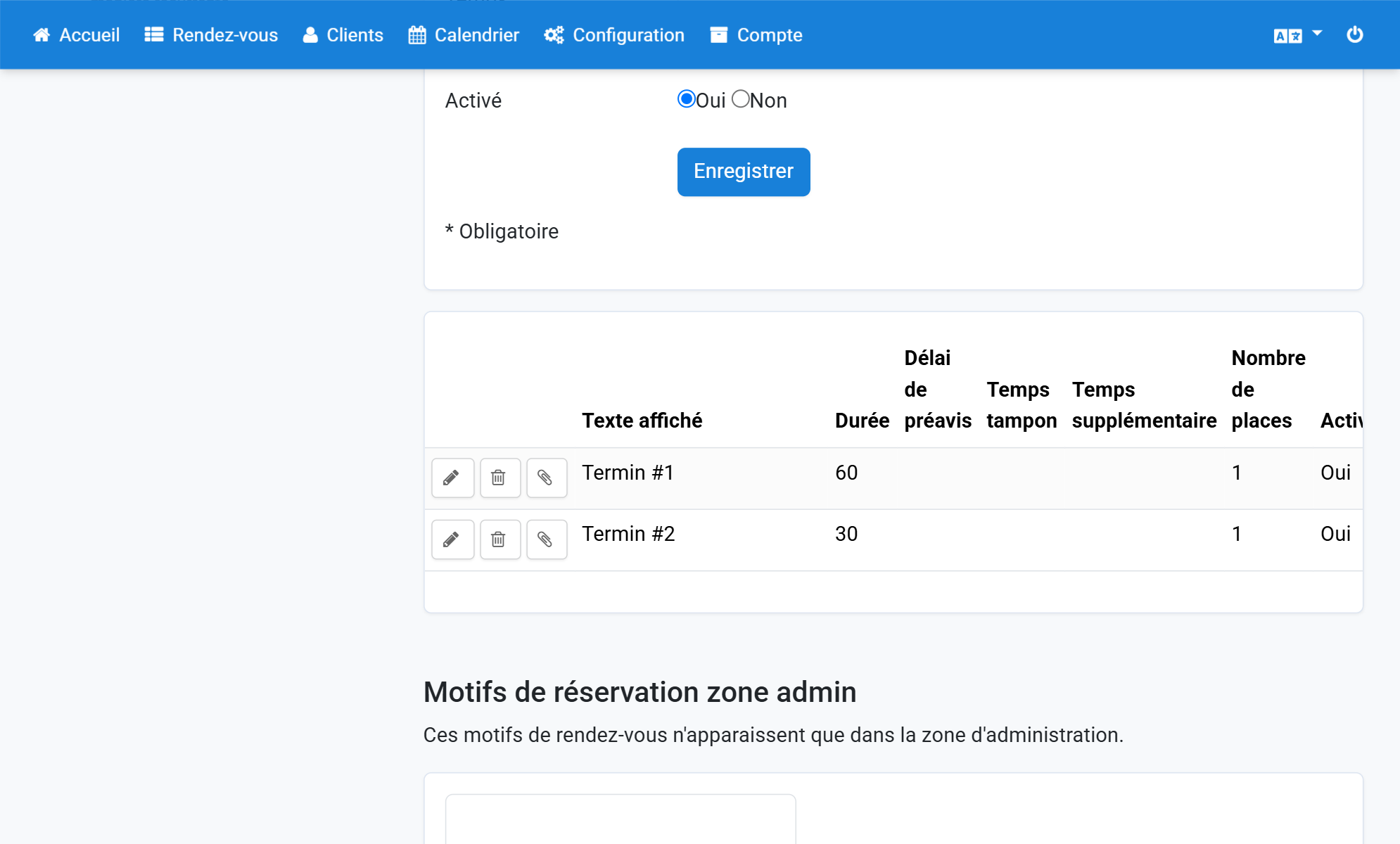This screenshot has height=844, width=1400.
Task: Click the Texte affiché column header
Action: click(x=642, y=421)
